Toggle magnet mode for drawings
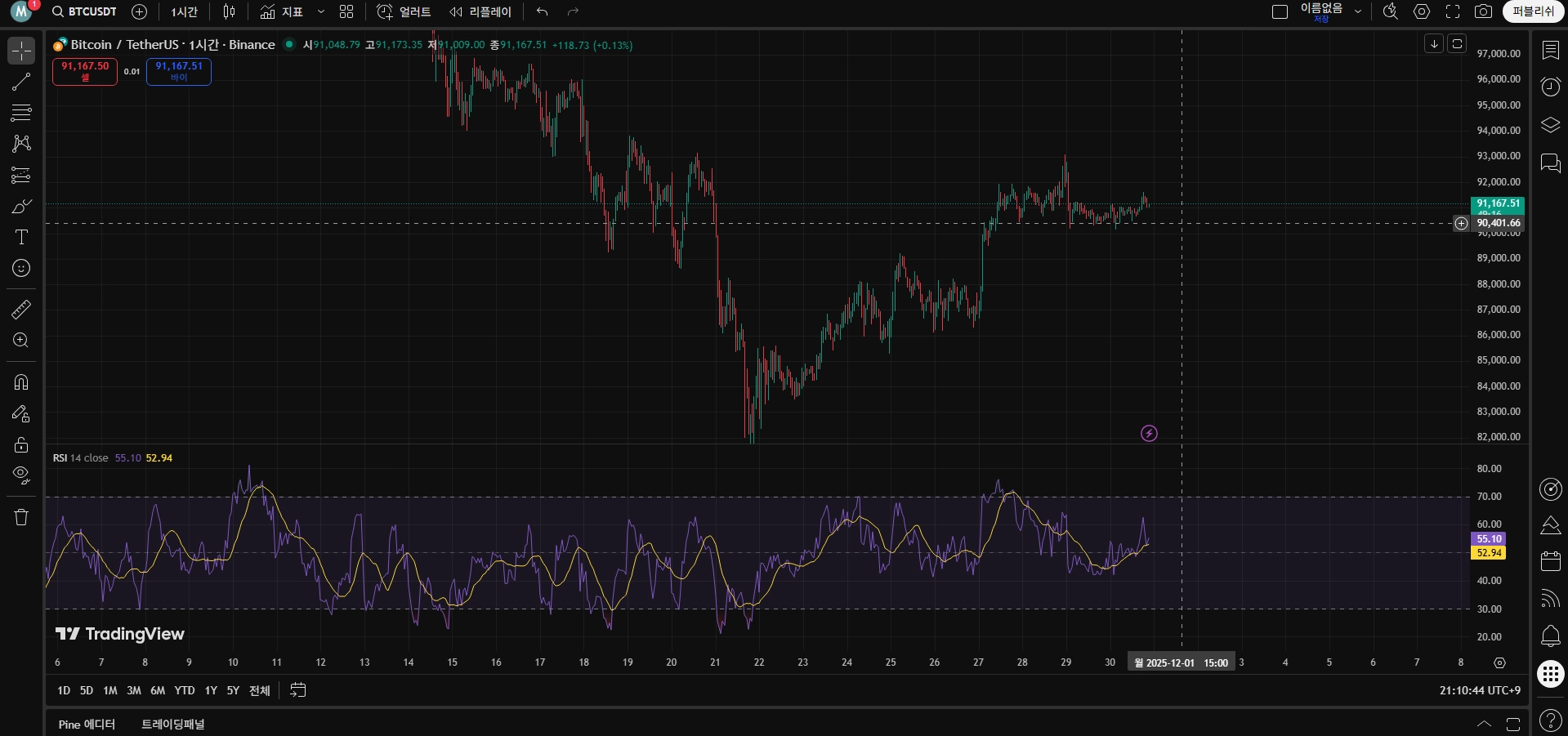 [x=21, y=382]
